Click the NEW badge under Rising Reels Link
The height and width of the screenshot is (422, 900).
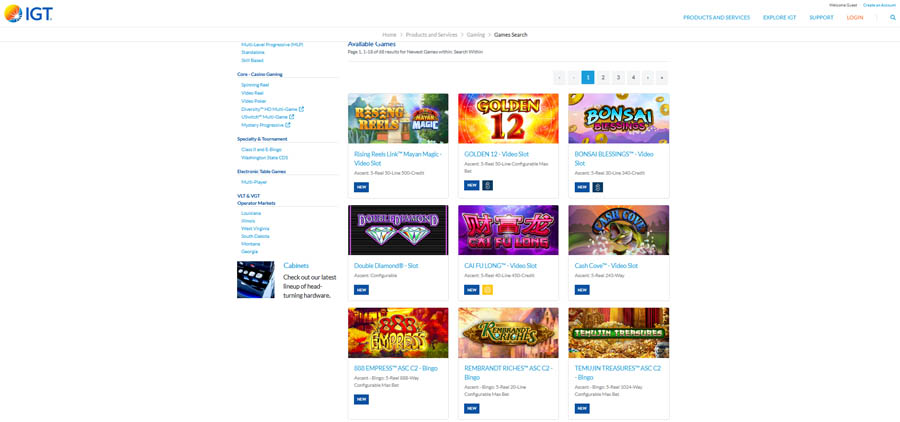coord(361,187)
